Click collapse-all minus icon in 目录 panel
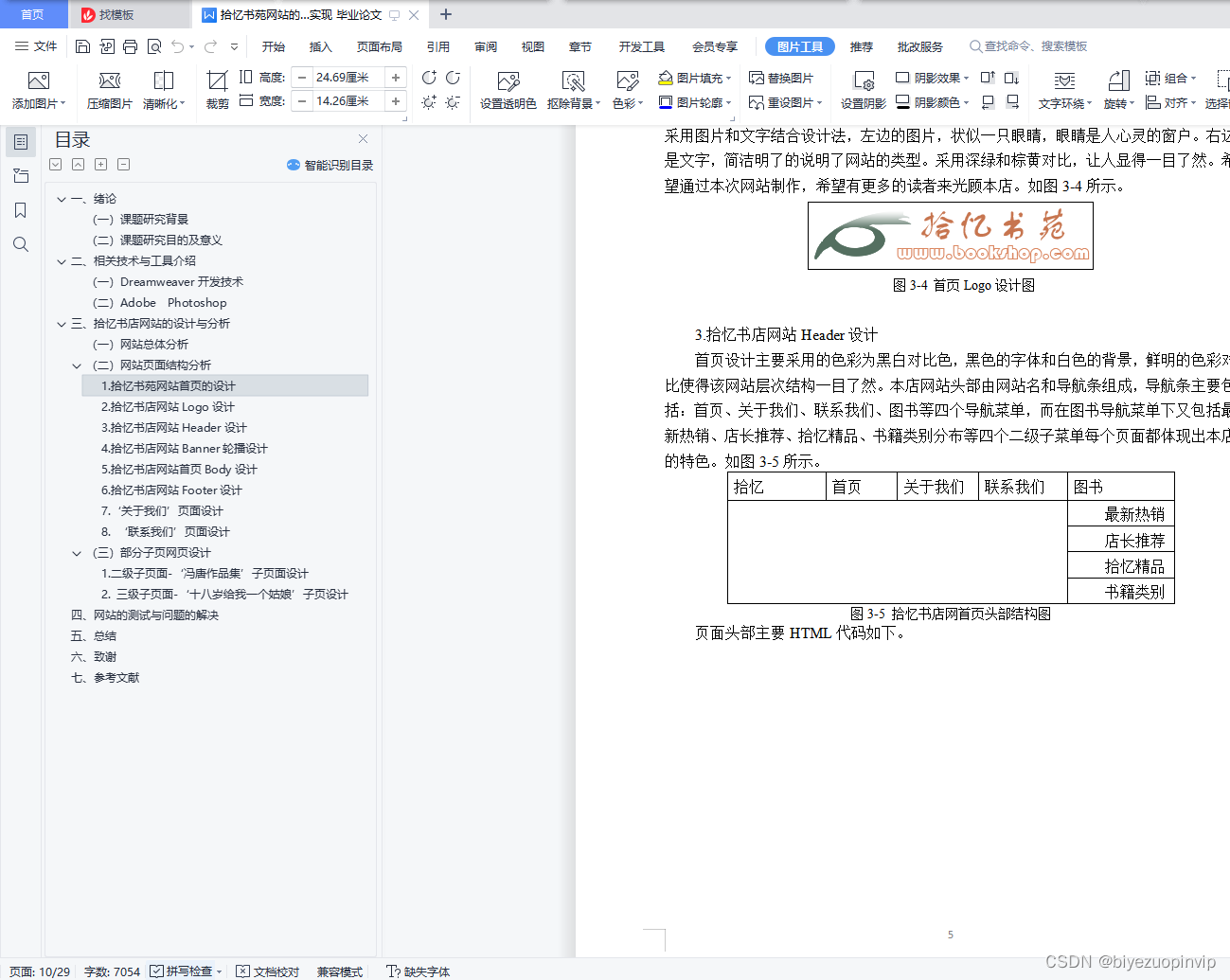Viewport: 1230px width, 980px height. coord(123,165)
